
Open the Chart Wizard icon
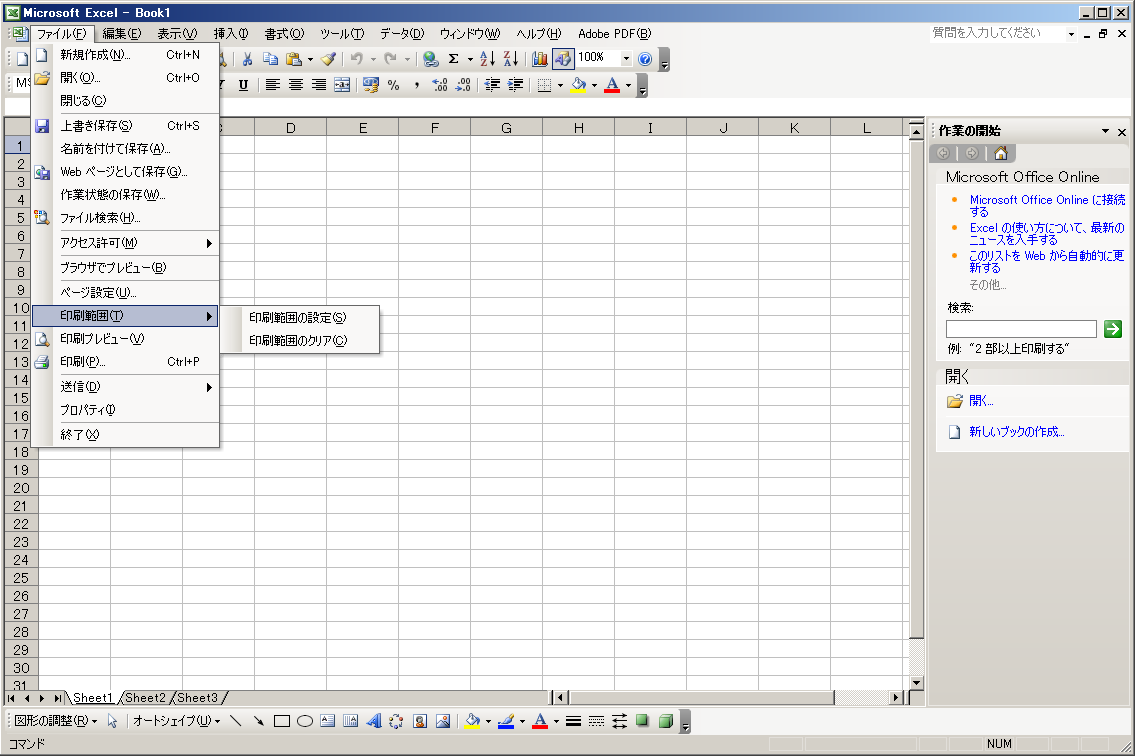pos(540,59)
